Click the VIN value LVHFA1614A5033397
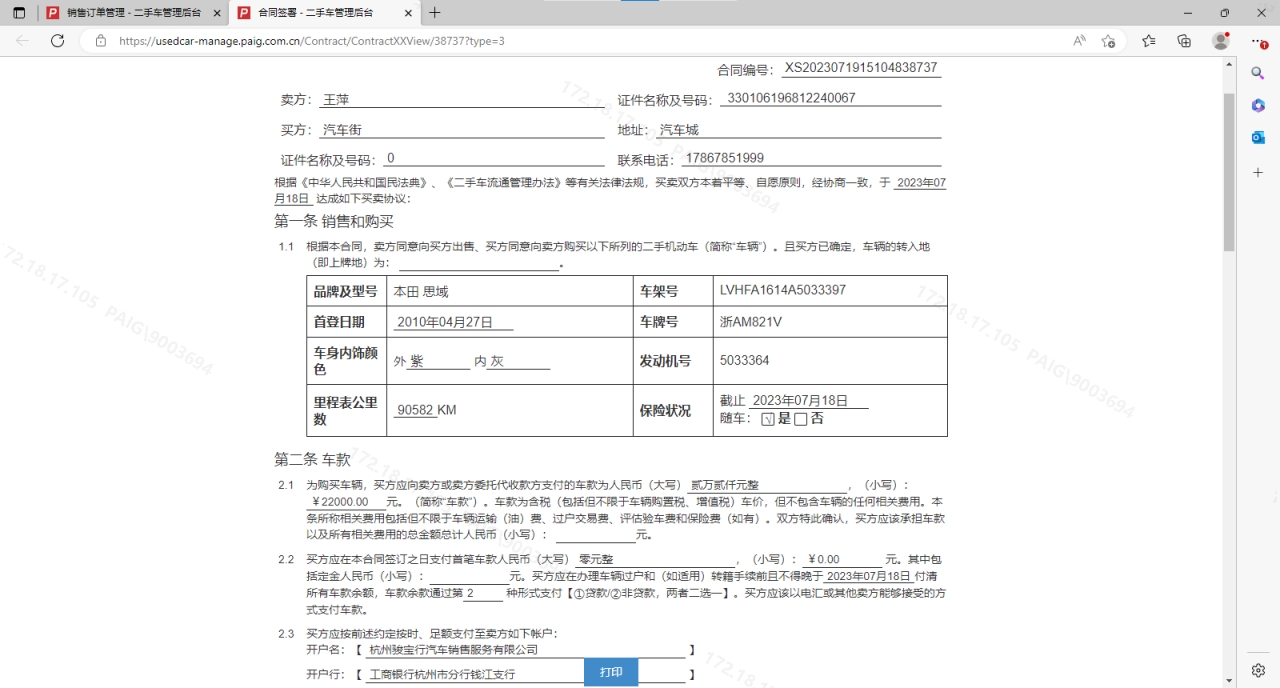Image resolution: width=1280 pixels, height=688 pixels. (783, 291)
